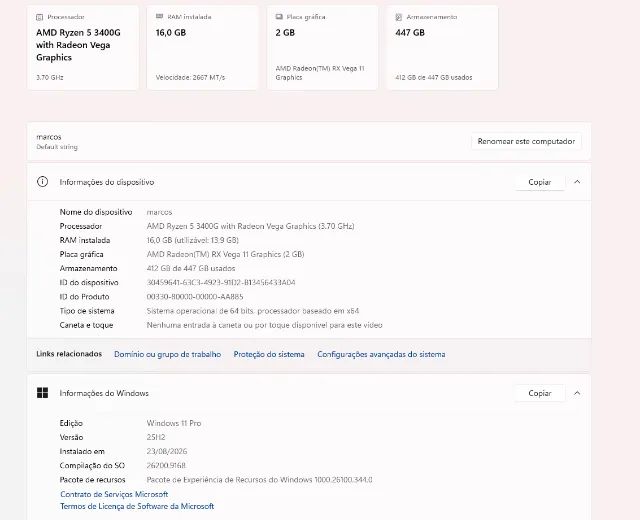
Task: Click 'Nenhuma entrada à caneta' value
Action: pyautogui.click(x=264, y=325)
